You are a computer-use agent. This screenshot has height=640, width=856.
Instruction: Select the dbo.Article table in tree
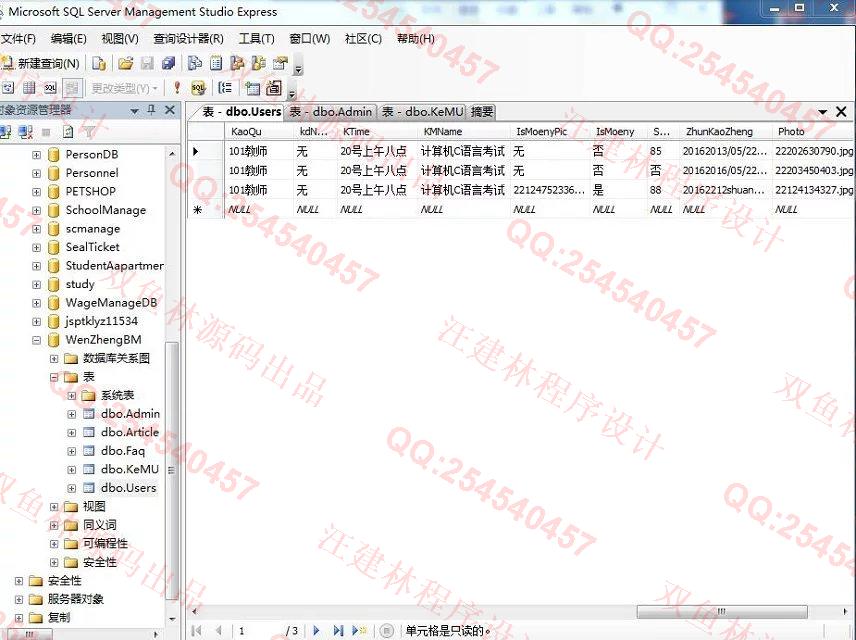pyautogui.click(x=130, y=432)
